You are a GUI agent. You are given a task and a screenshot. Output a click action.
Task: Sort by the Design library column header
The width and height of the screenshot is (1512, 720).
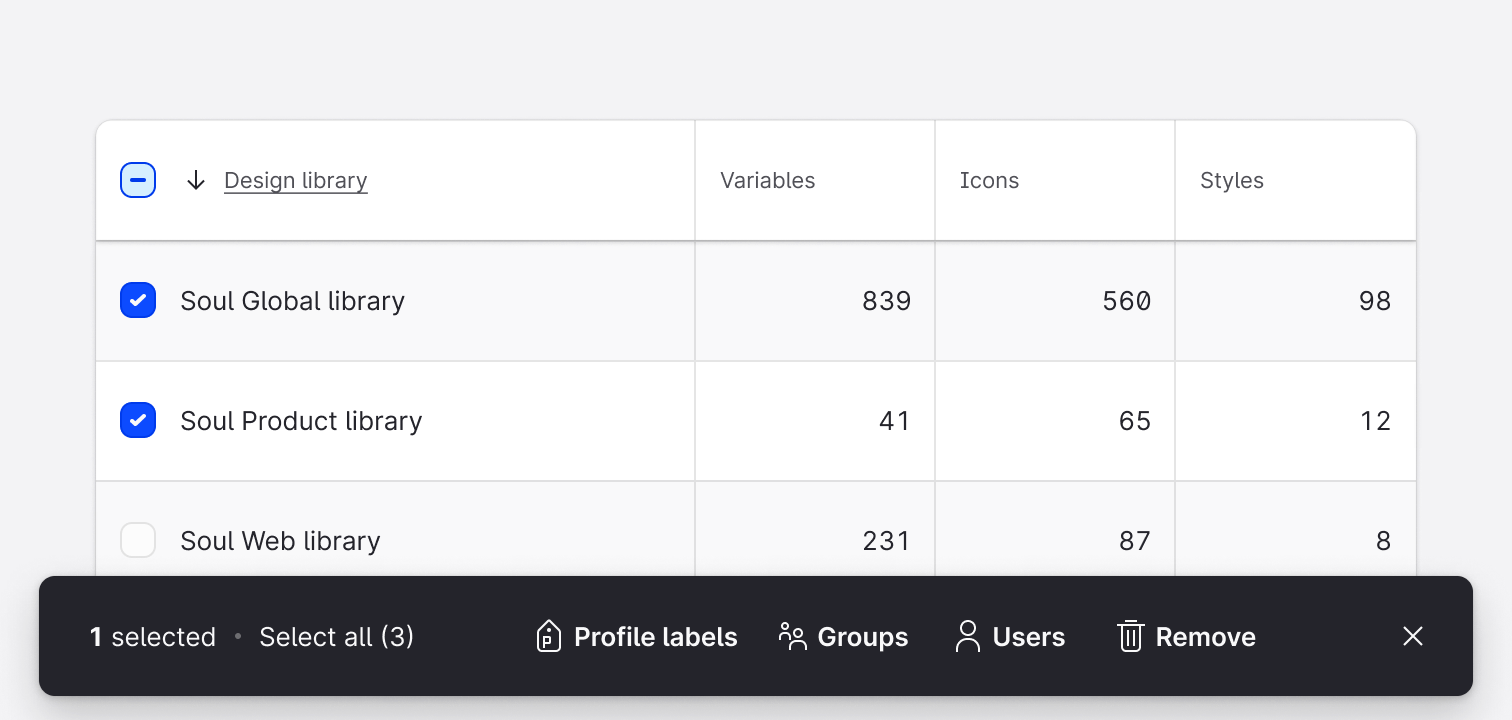(295, 180)
